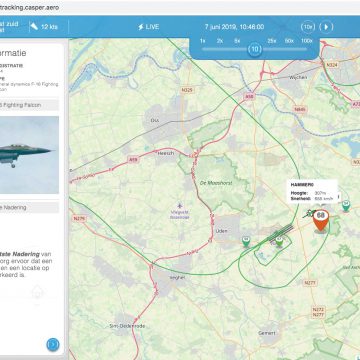Start playback with the play button
Screen dimensions: 360x360
(326, 27)
